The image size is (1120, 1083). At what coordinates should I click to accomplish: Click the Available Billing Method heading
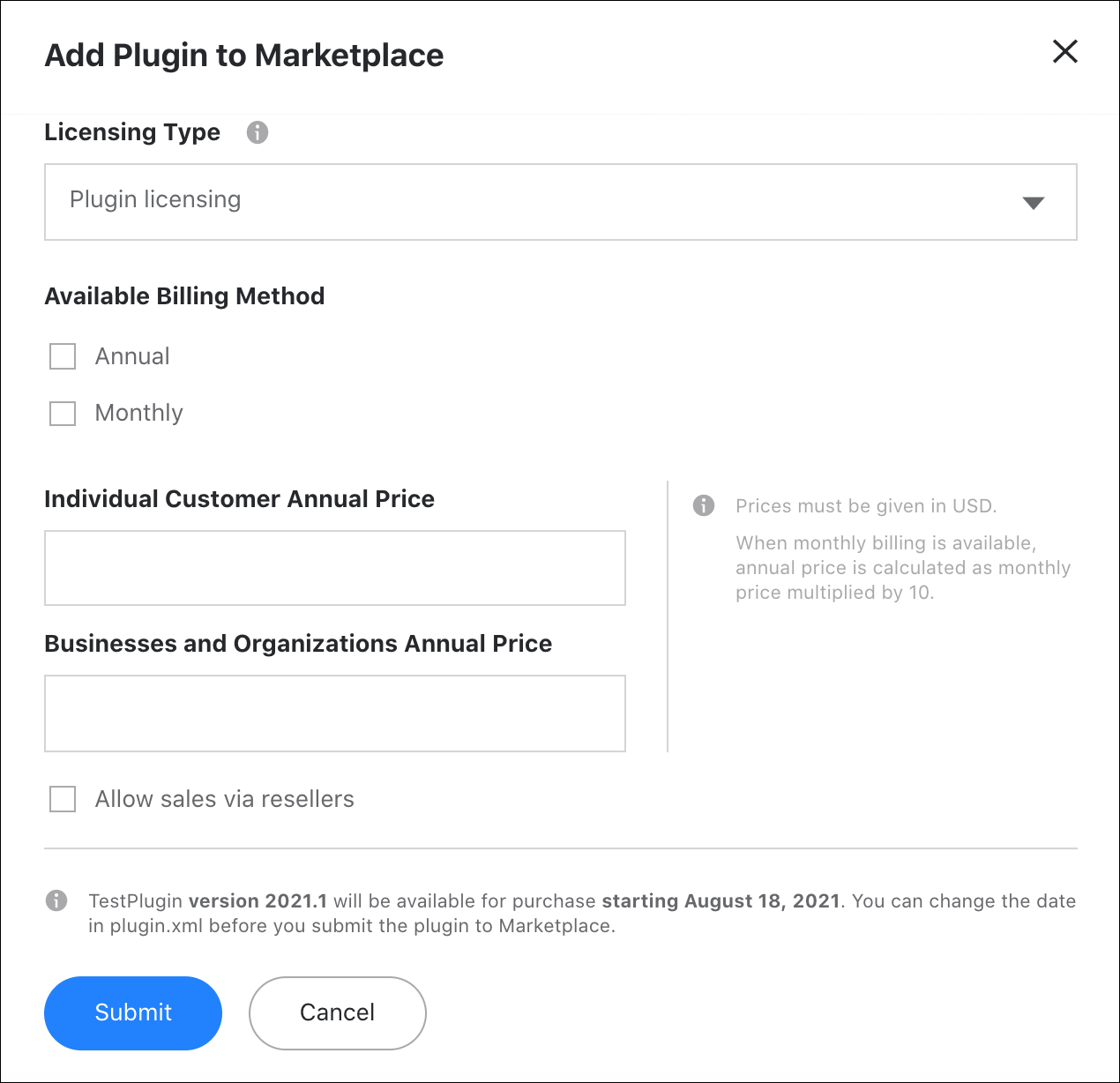184,296
